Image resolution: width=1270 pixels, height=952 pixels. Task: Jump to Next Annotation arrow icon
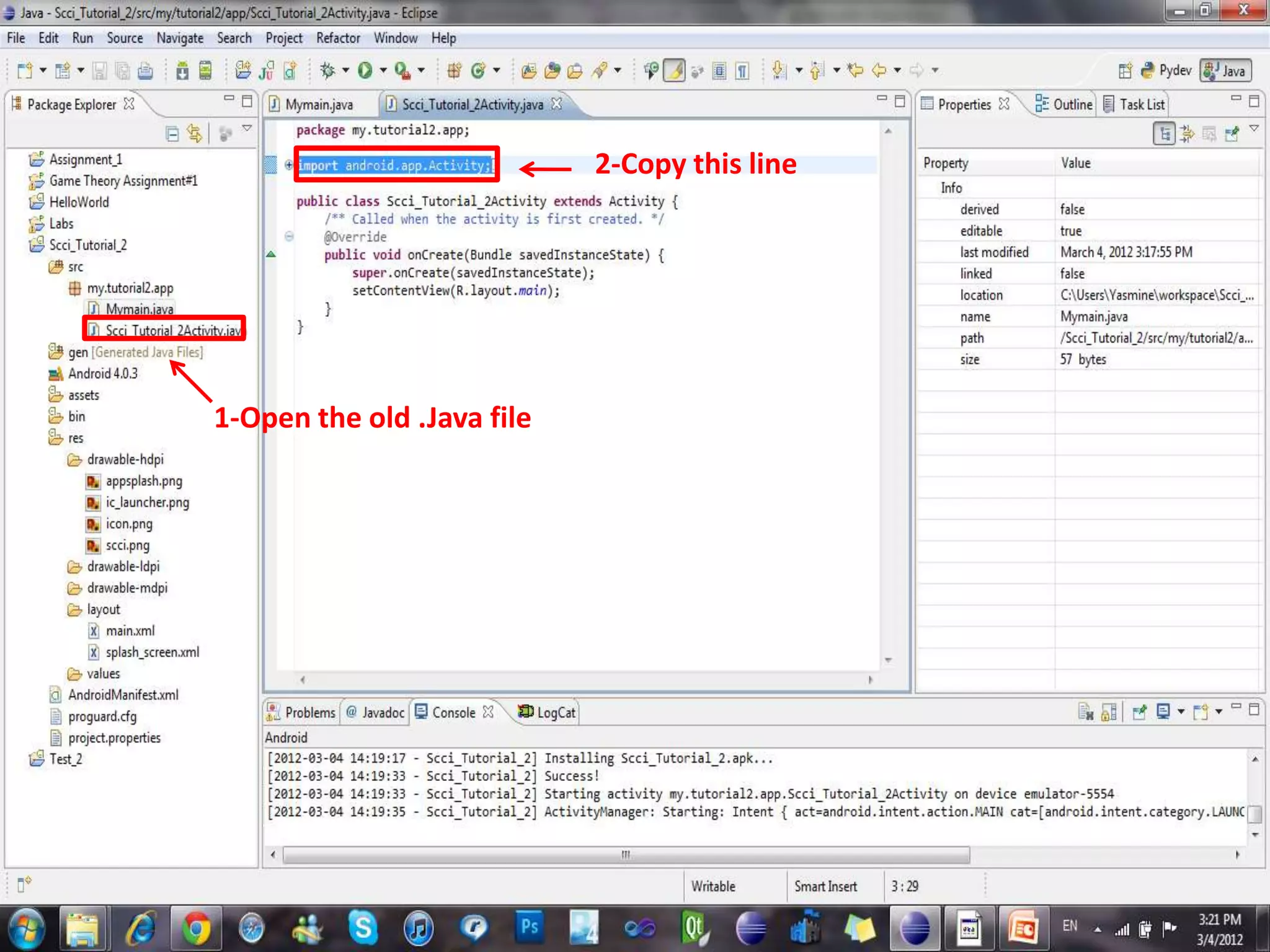click(x=779, y=71)
